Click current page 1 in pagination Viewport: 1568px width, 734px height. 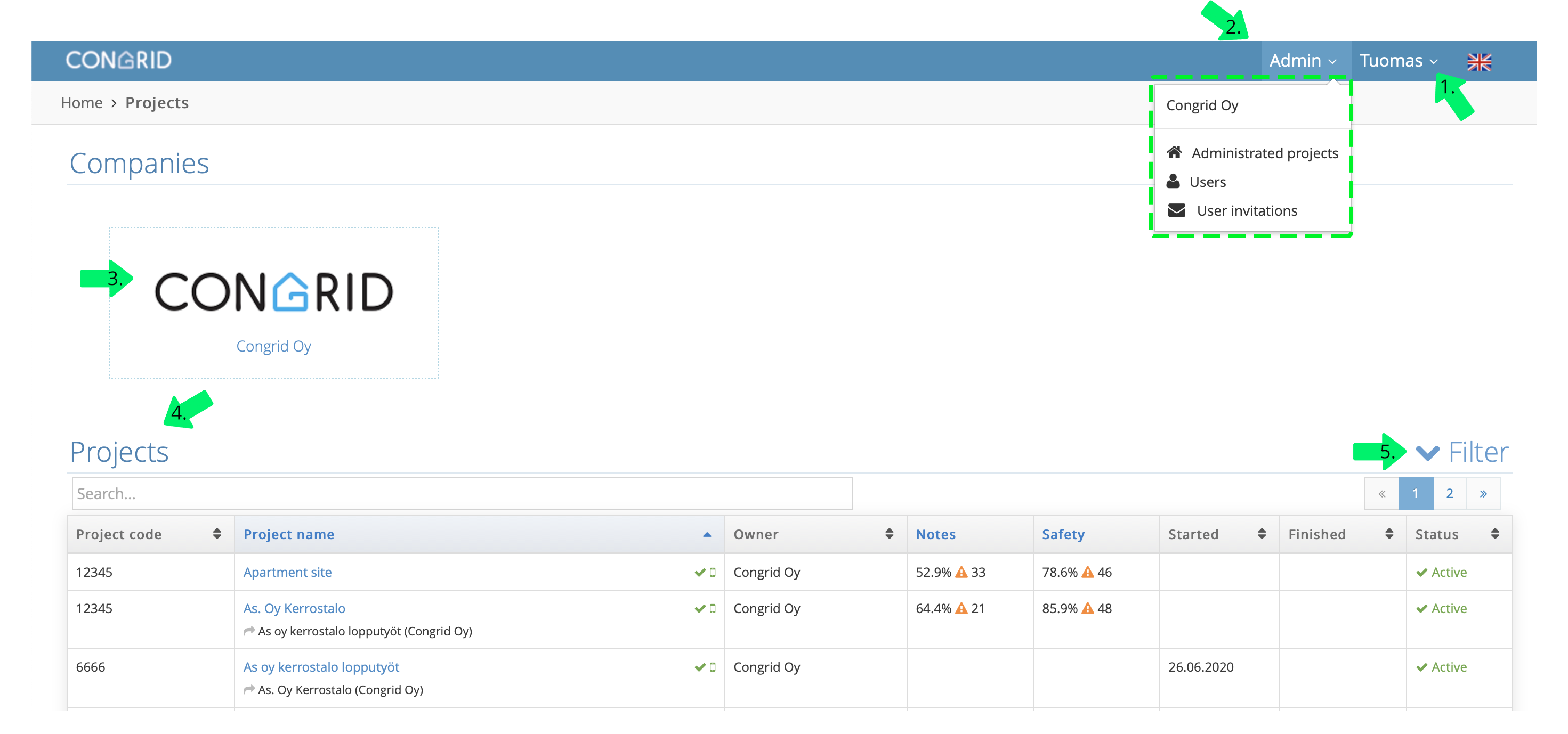pyautogui.click(x=1416, y=493)
